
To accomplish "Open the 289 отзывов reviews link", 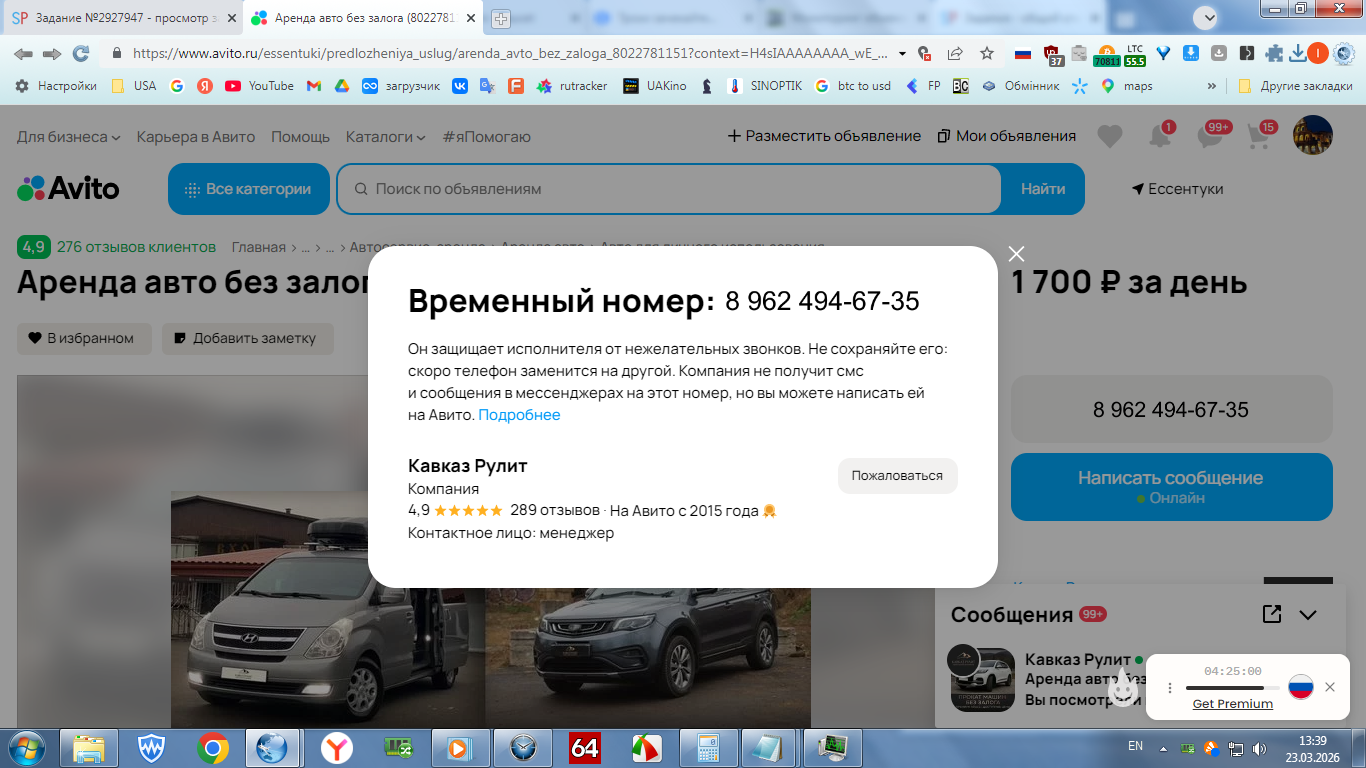I will coord(554,510).
